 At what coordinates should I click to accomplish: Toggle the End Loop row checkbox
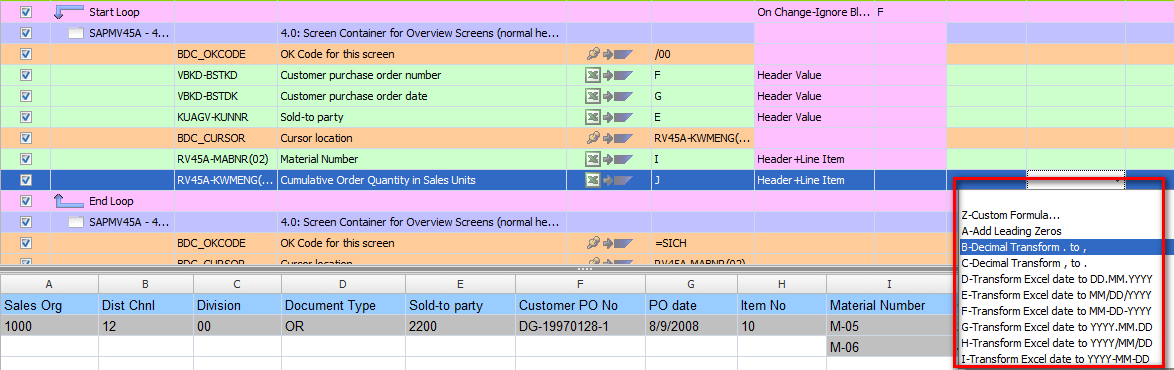pyautogui.click(x=26, y=201)
